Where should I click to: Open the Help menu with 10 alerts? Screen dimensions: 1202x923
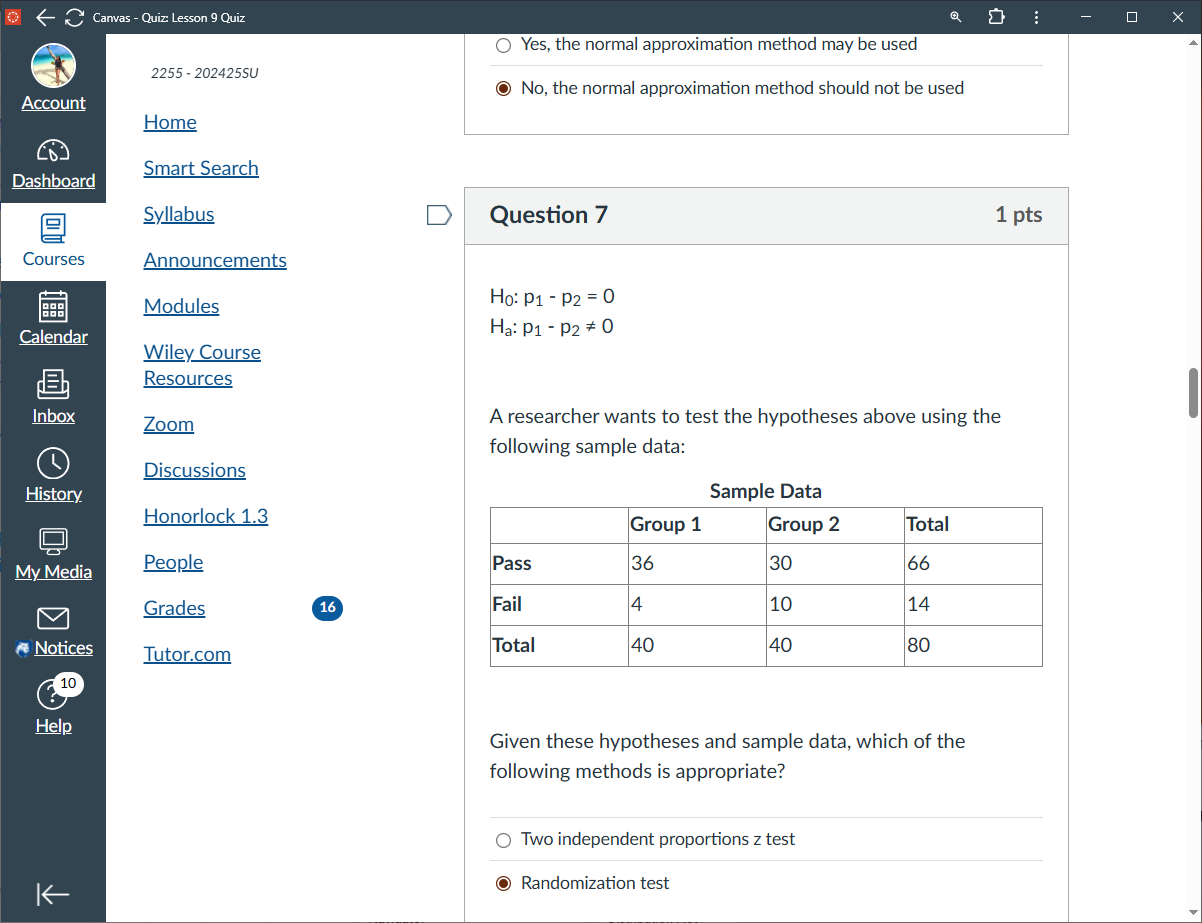[x=53, y=706]
